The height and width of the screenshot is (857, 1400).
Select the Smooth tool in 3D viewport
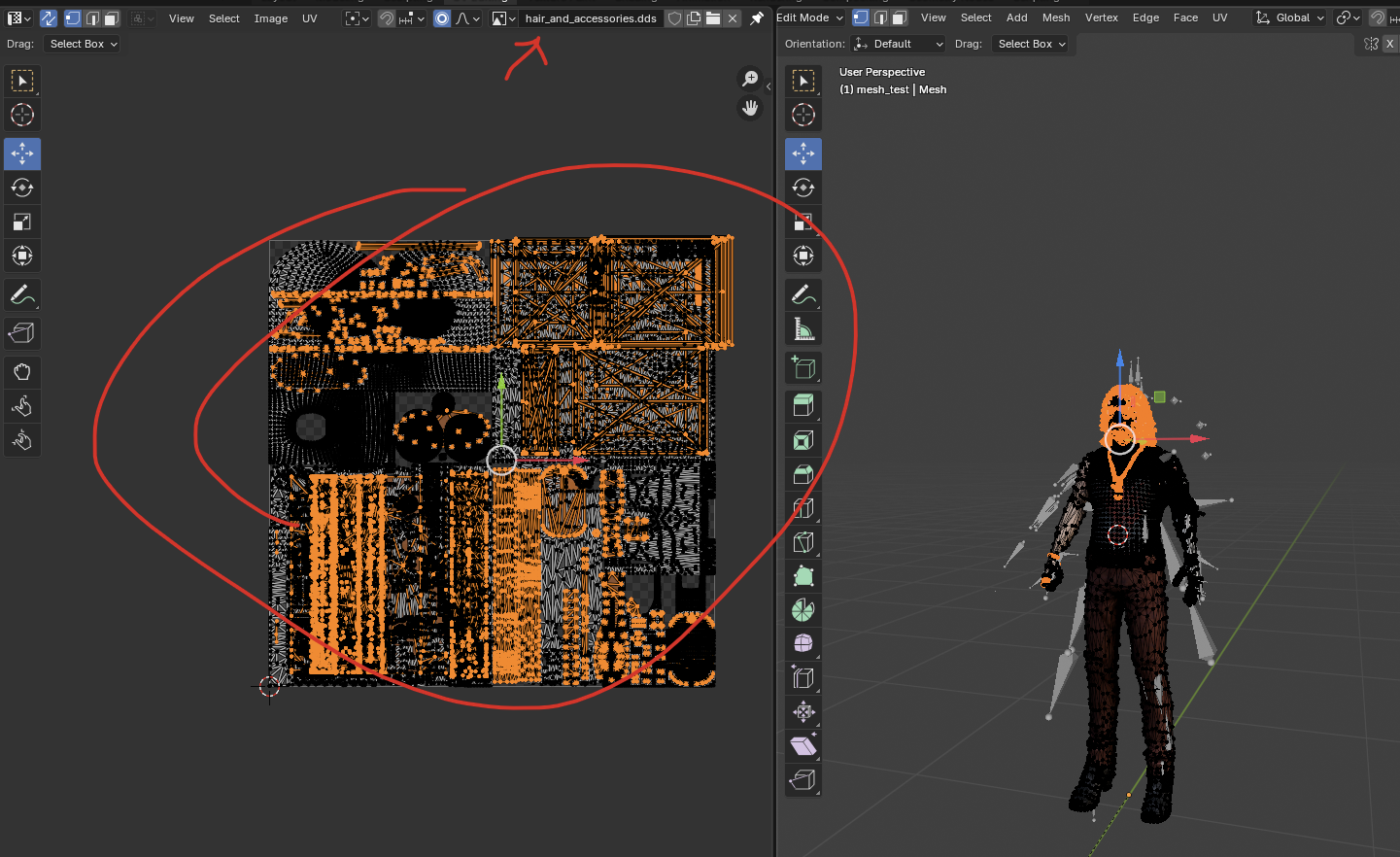pos(803,644)
